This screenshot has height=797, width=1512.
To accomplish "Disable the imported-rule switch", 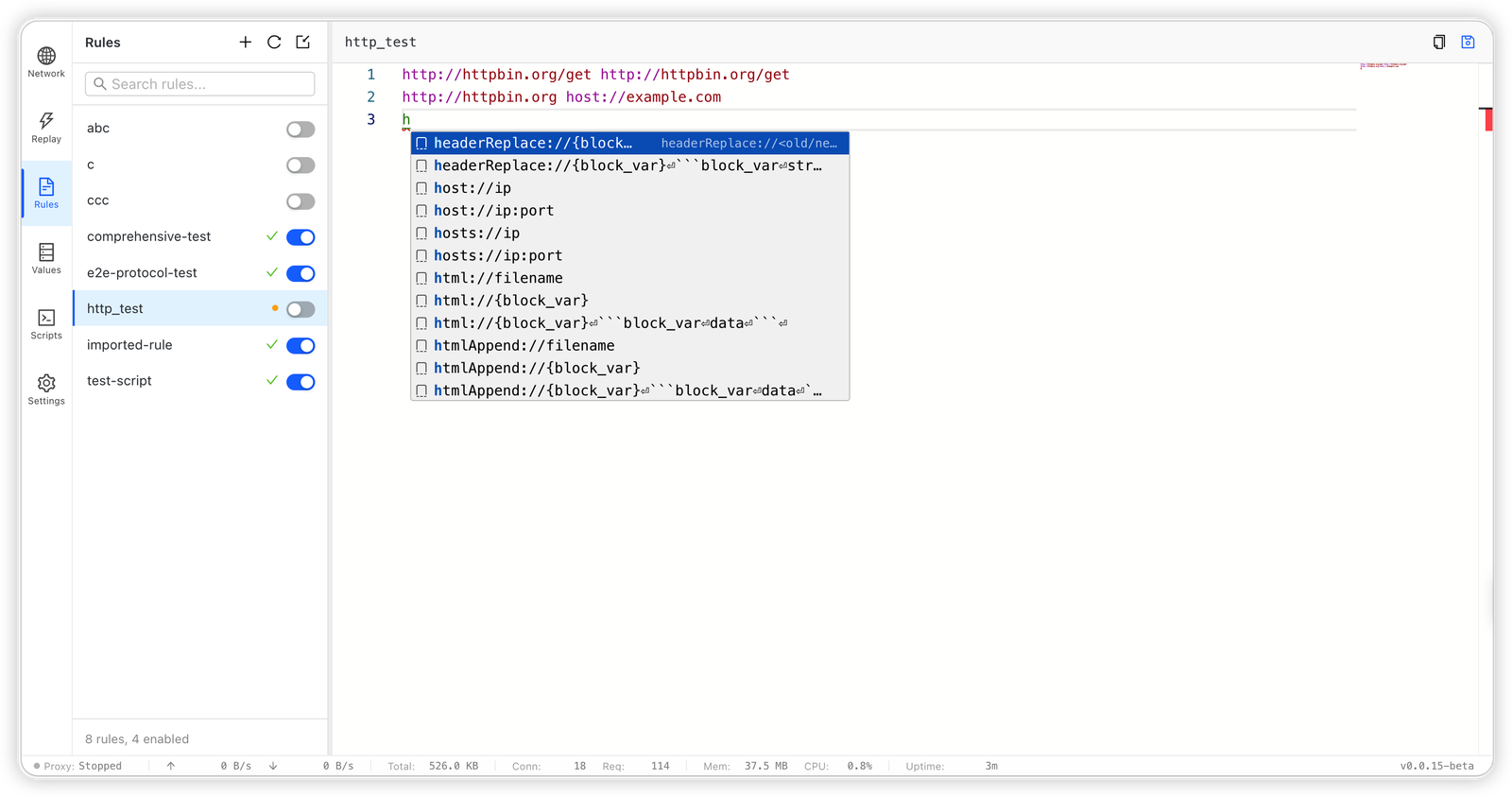I will point(301,346).
